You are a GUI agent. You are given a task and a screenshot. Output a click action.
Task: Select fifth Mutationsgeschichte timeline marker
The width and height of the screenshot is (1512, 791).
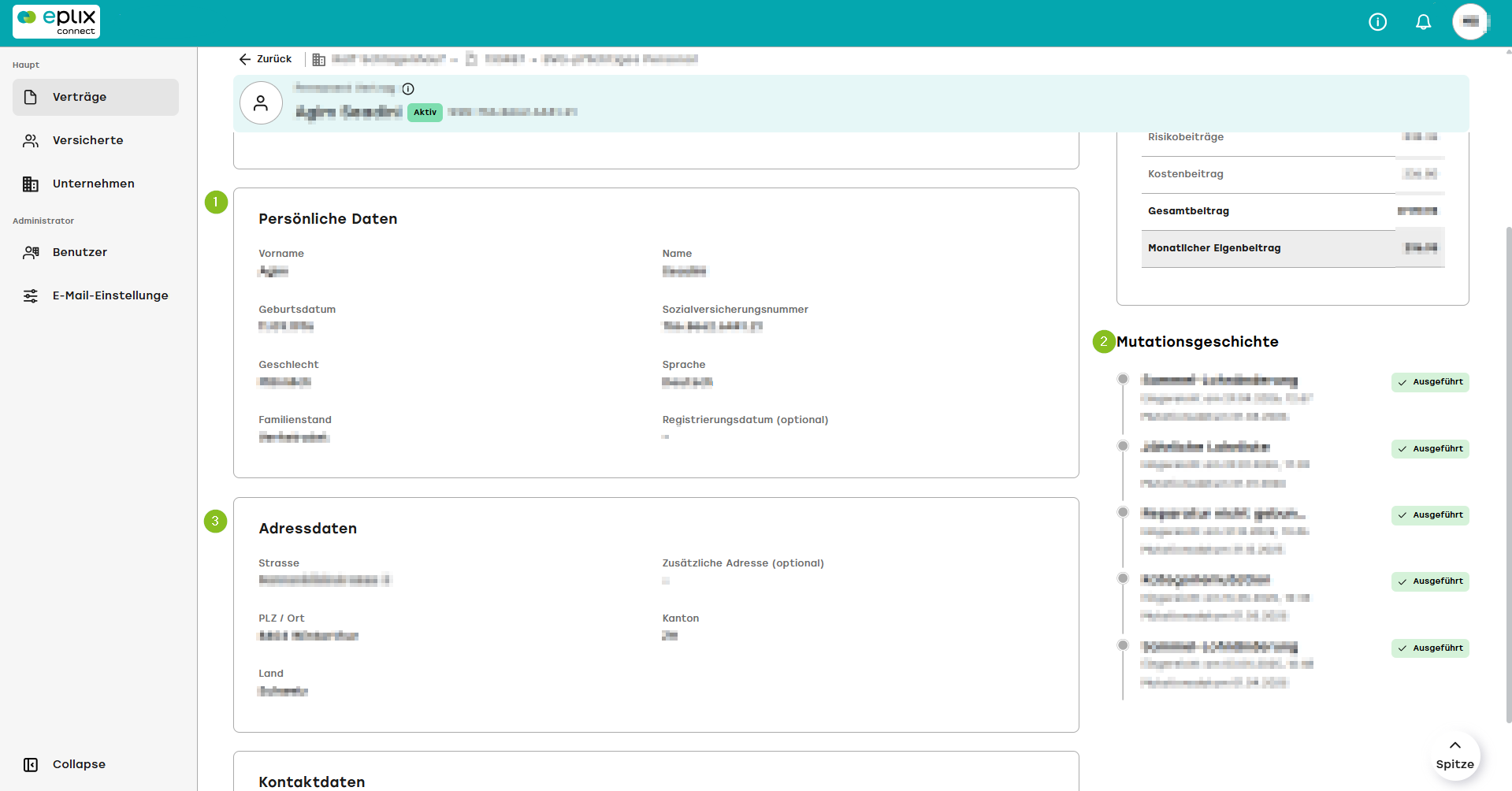click(1123, 645)
